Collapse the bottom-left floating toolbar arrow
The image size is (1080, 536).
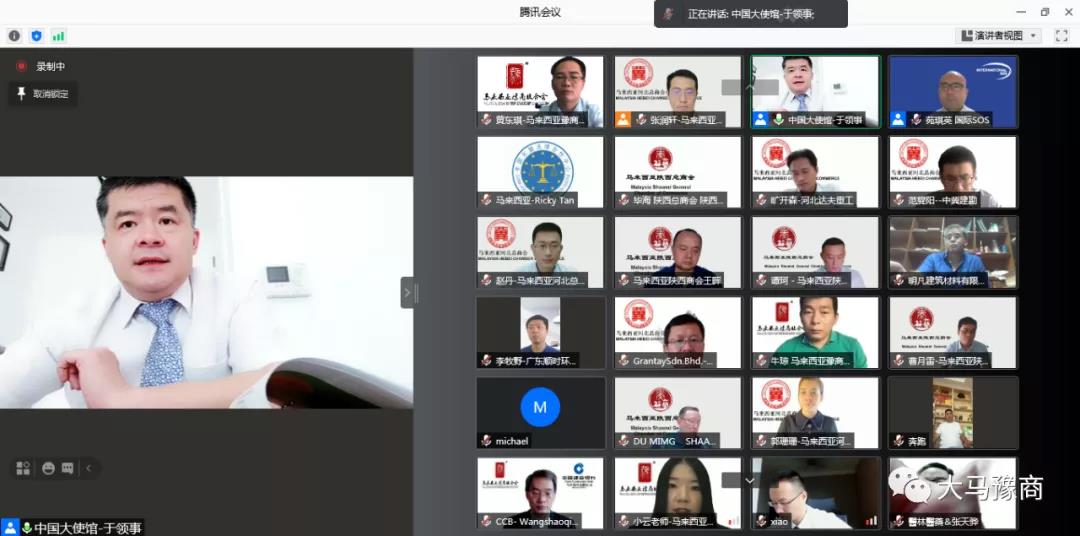click(x=88, y=468)
